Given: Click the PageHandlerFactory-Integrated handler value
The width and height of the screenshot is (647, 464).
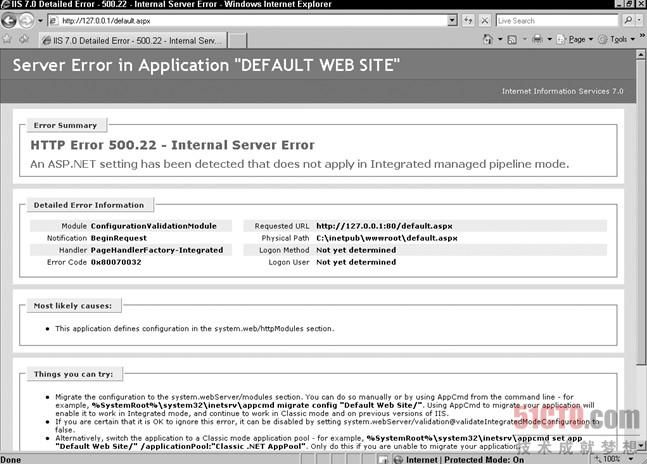Looking at the screenshot, I should click(x=157, y=250).
